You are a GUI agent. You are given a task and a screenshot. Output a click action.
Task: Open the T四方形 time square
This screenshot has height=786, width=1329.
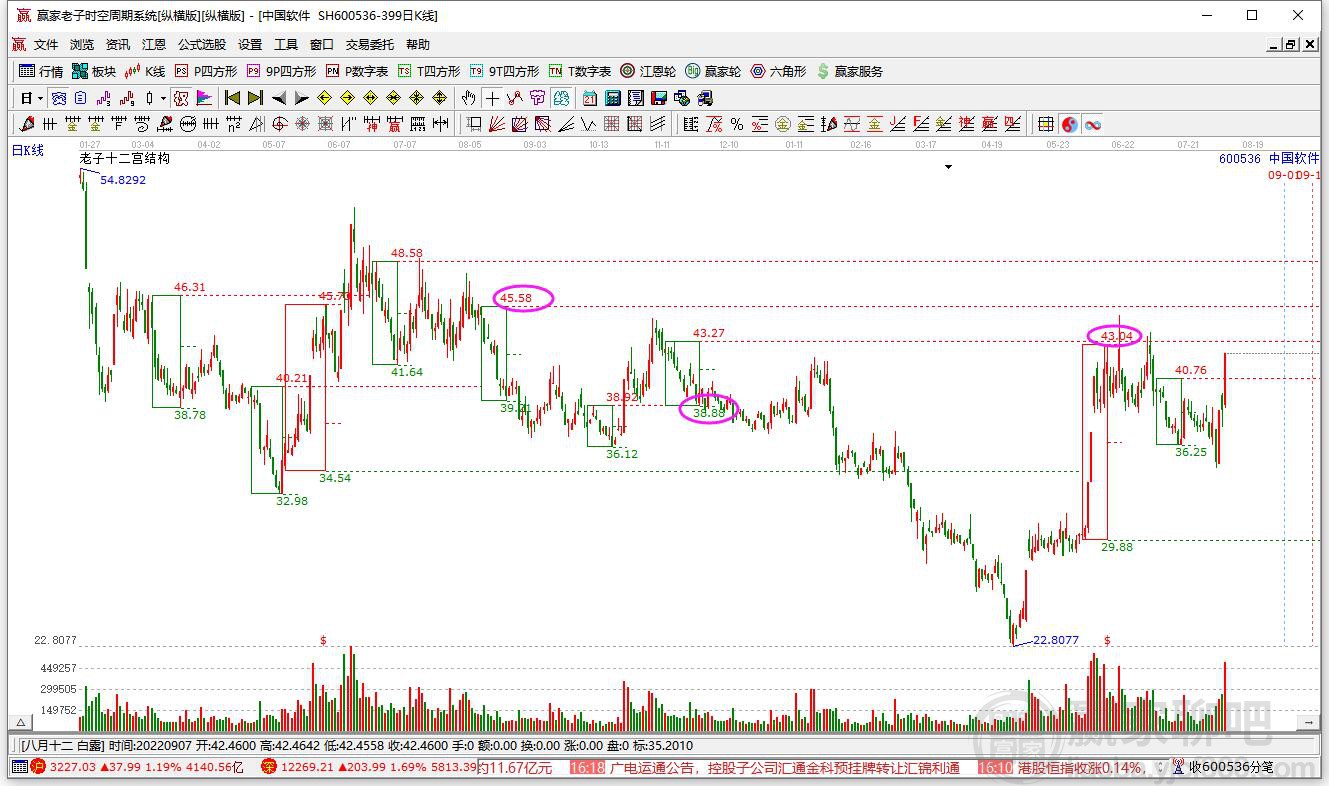[429, 71]
